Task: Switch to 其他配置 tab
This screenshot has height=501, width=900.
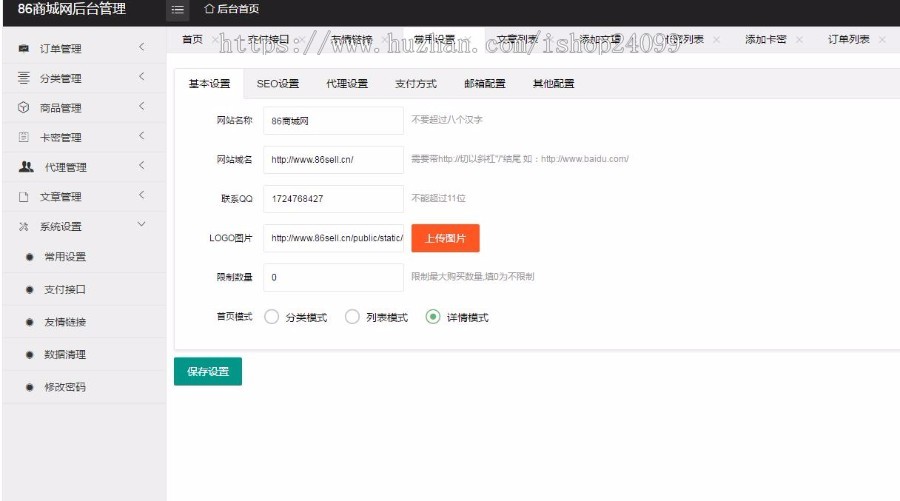Action: click(x=553, y=83)
